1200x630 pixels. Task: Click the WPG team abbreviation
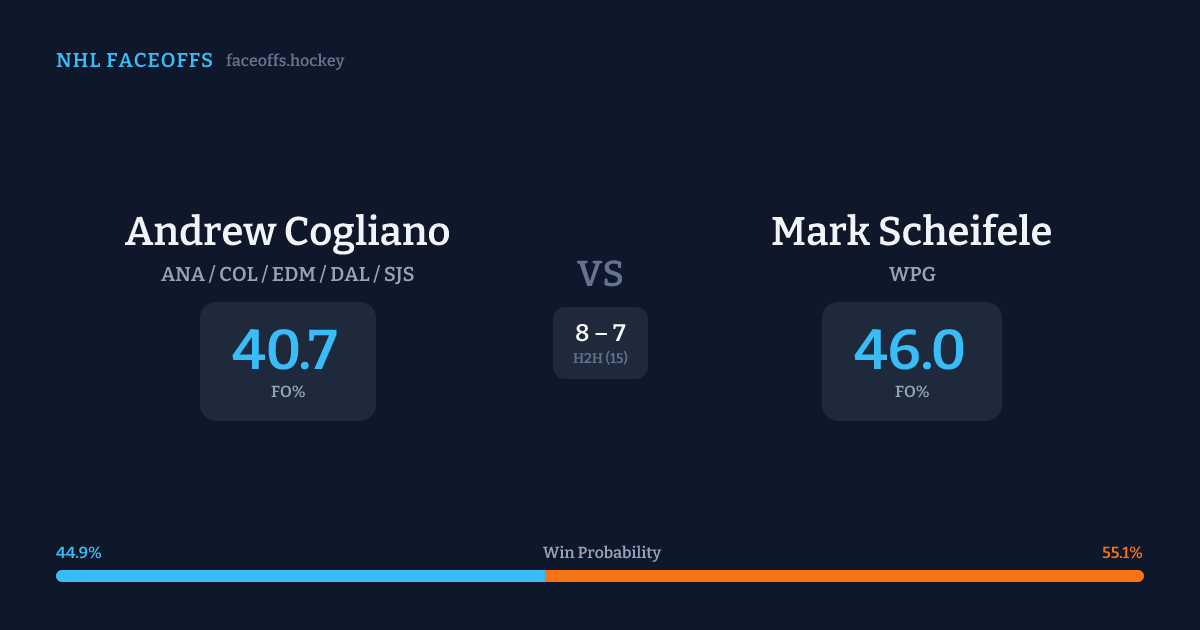tap(912, 274)
